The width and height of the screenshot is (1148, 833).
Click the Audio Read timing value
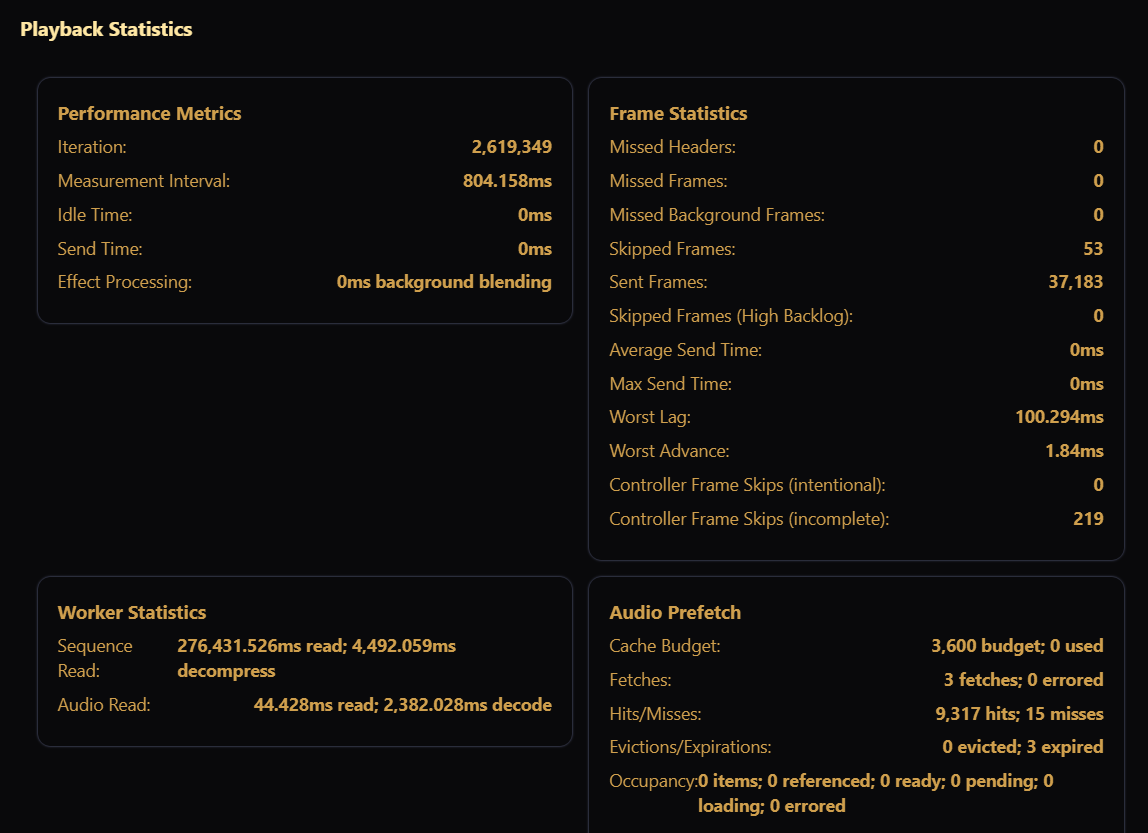[x=403, y=705]
